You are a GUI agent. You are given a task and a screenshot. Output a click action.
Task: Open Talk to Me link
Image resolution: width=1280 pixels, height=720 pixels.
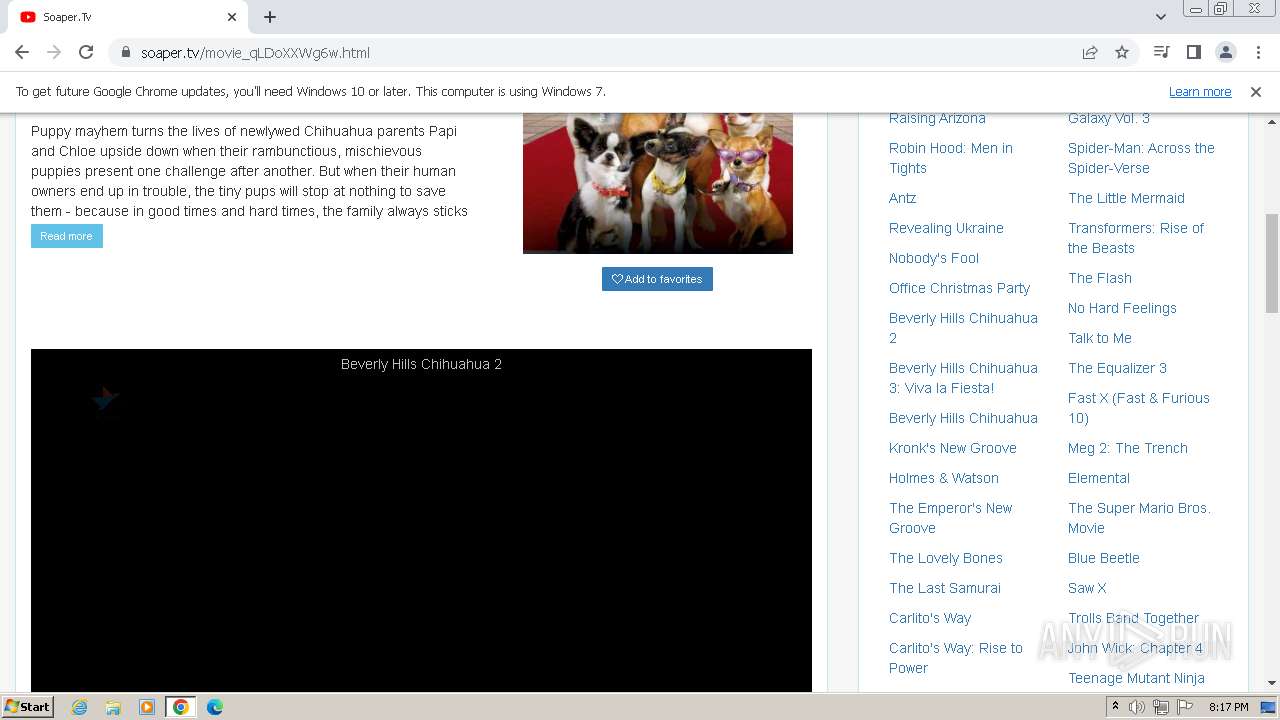pos(1099,338)
